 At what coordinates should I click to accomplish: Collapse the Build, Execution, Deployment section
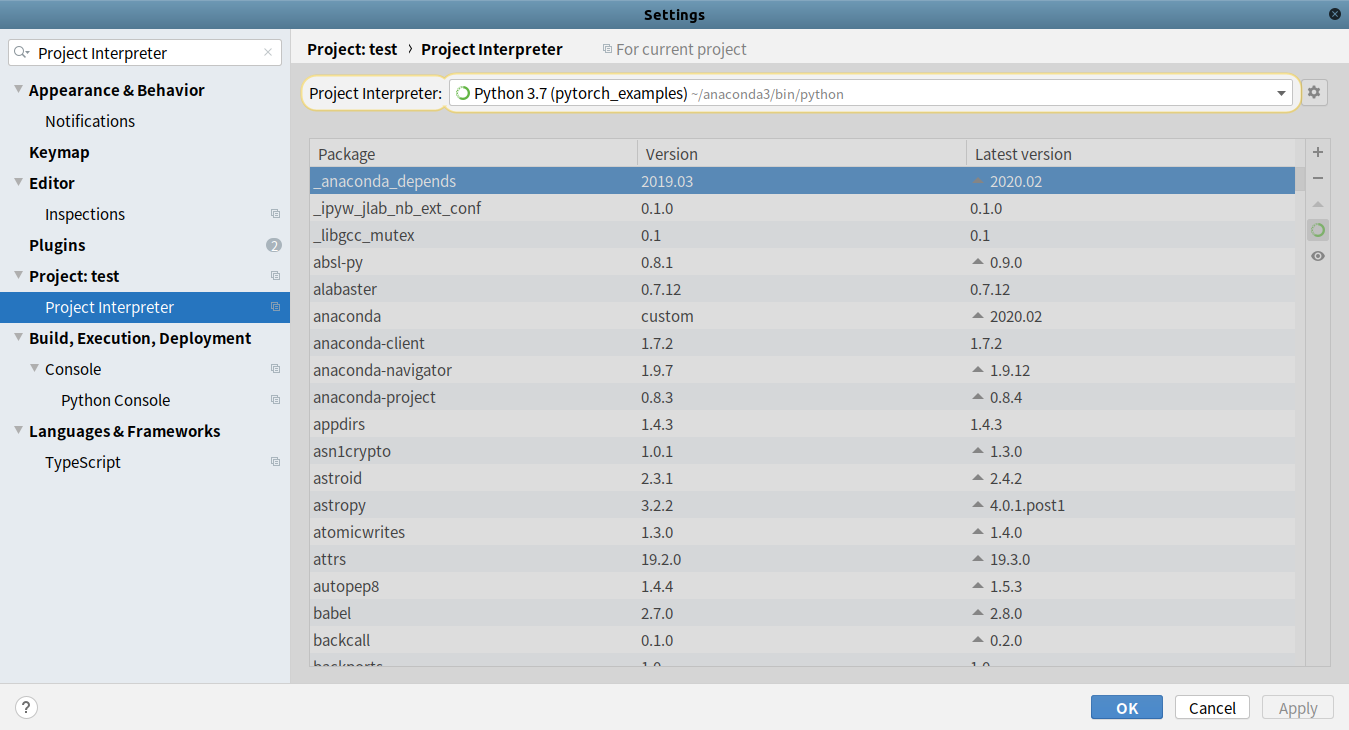tap(18, 338)
